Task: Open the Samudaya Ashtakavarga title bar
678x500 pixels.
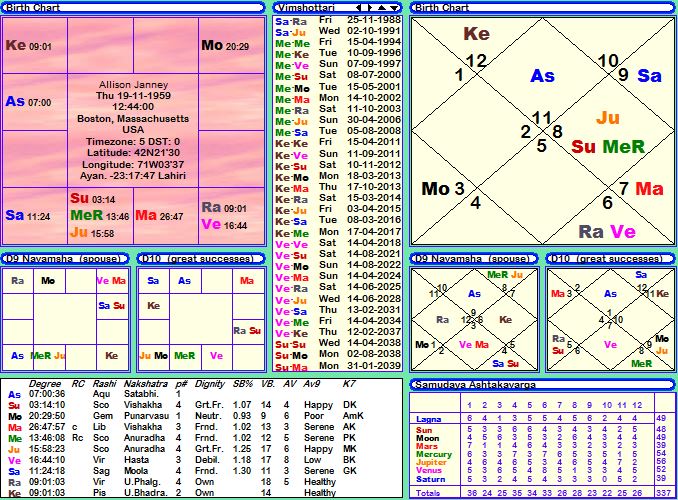Action: 542,384
